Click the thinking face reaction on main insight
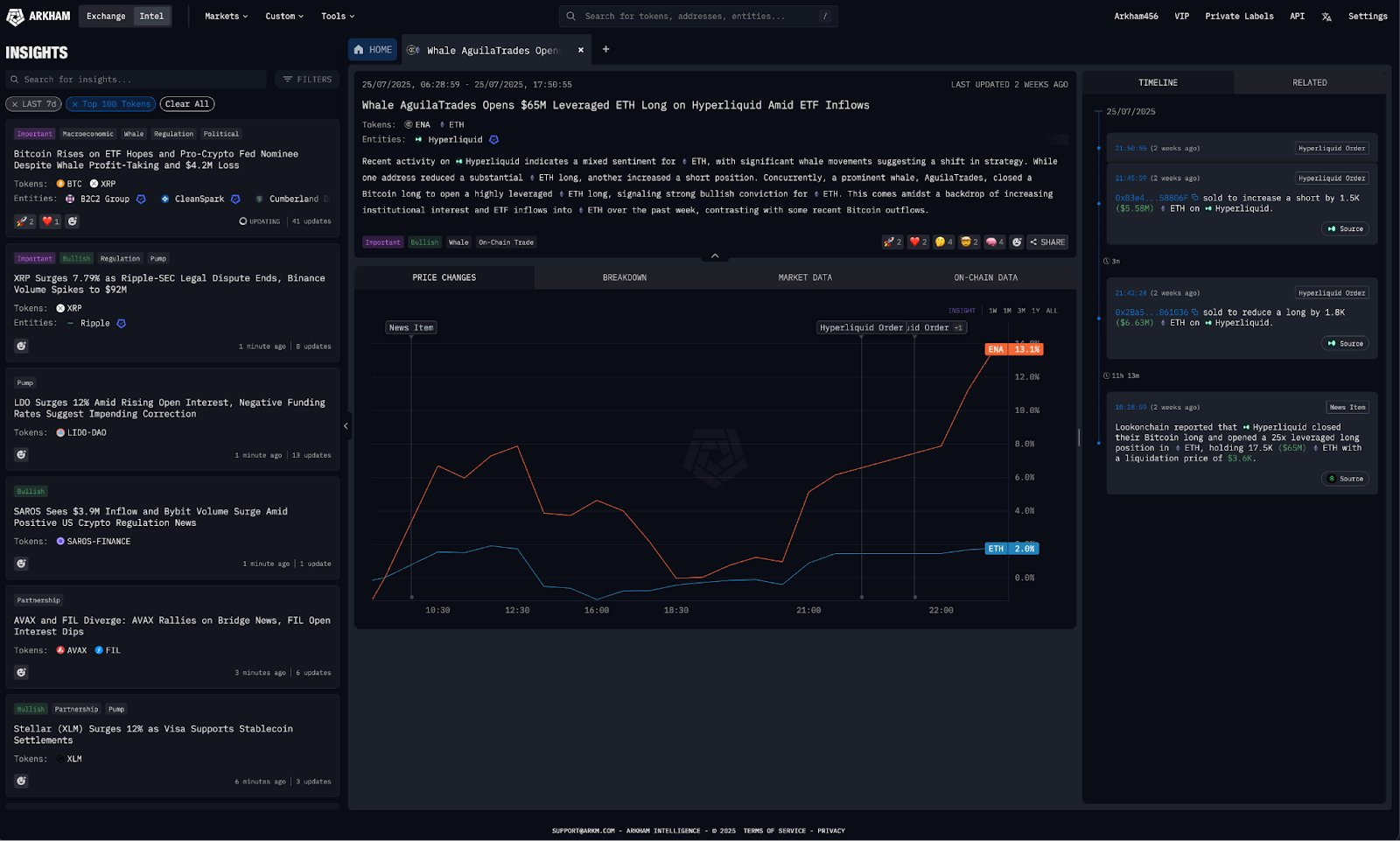The image size is (1400, 841). [944, 242]
